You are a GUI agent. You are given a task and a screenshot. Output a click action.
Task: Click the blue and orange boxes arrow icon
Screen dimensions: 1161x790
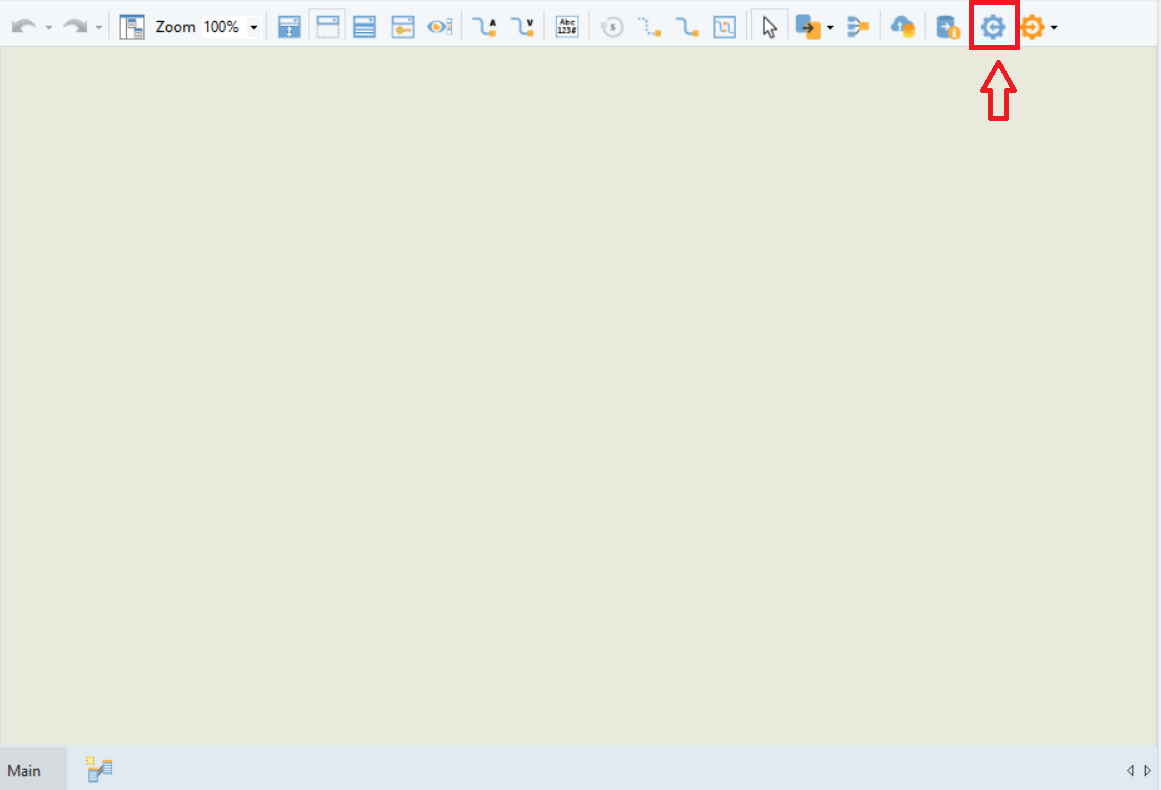pyautogui.click(x=807, y=27)
